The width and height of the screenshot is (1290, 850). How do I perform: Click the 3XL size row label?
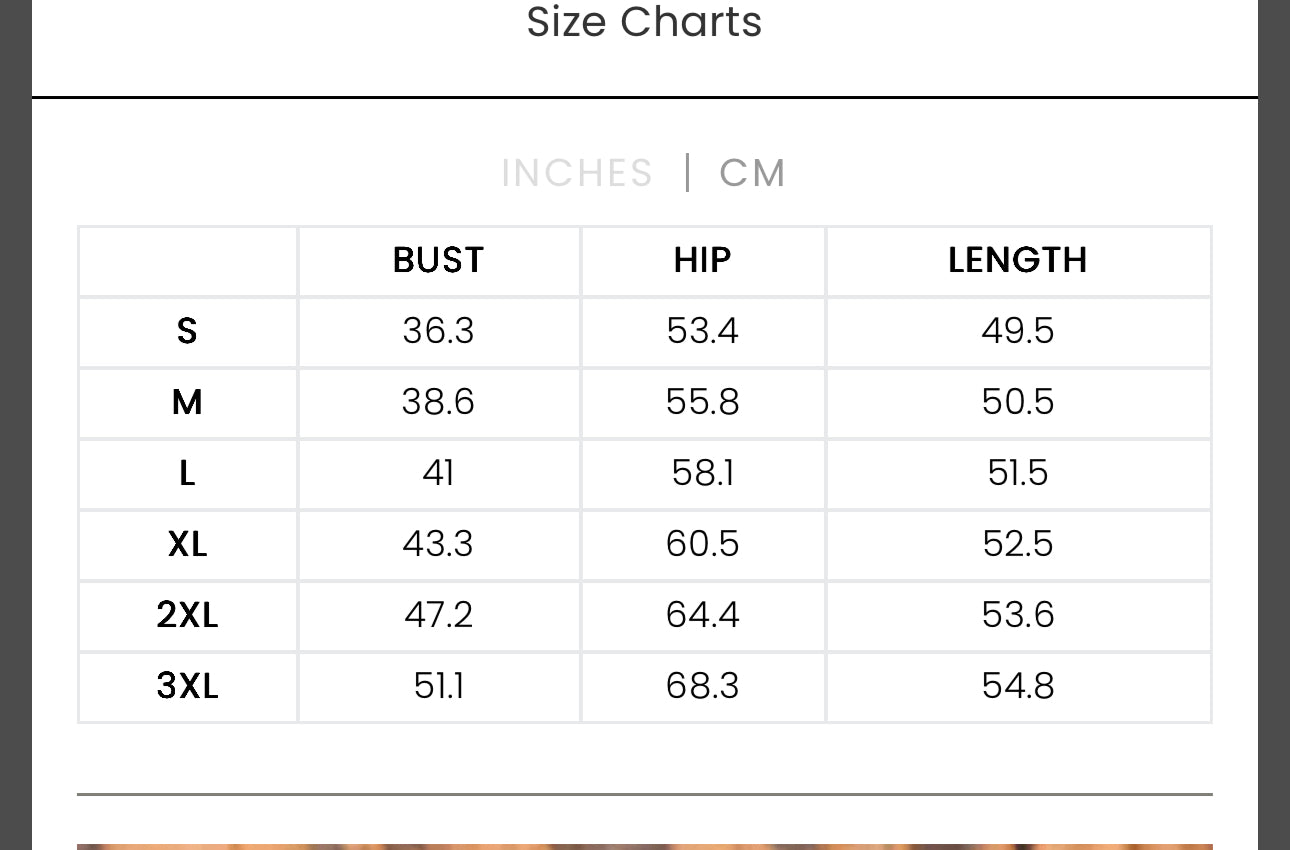187,686
